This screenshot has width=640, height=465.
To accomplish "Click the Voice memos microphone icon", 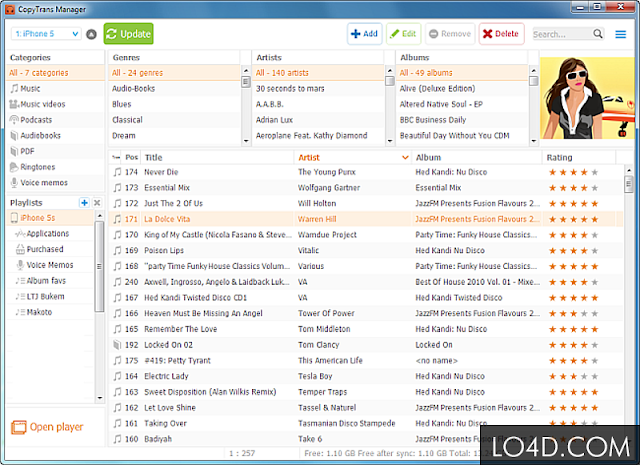I will point(14,182).
